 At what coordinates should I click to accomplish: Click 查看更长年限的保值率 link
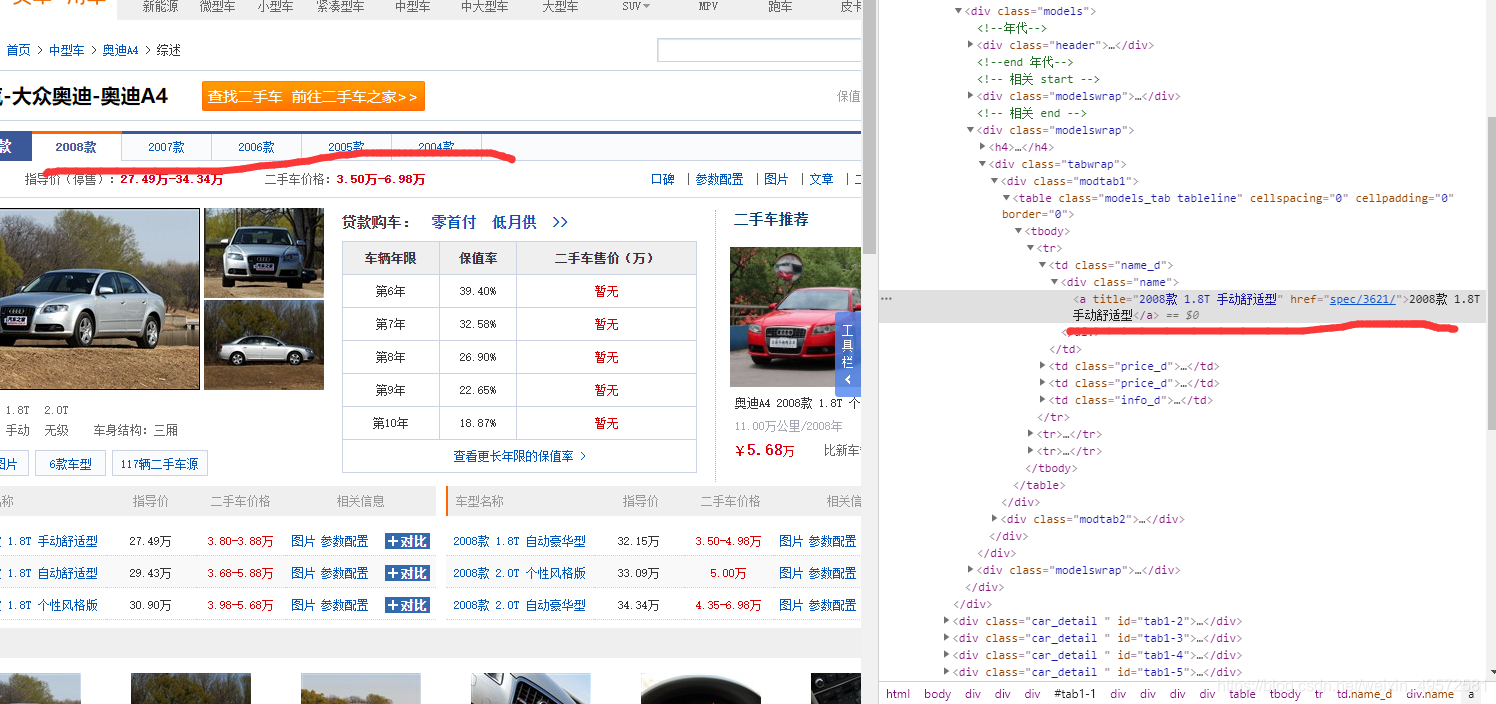point(520,456)
